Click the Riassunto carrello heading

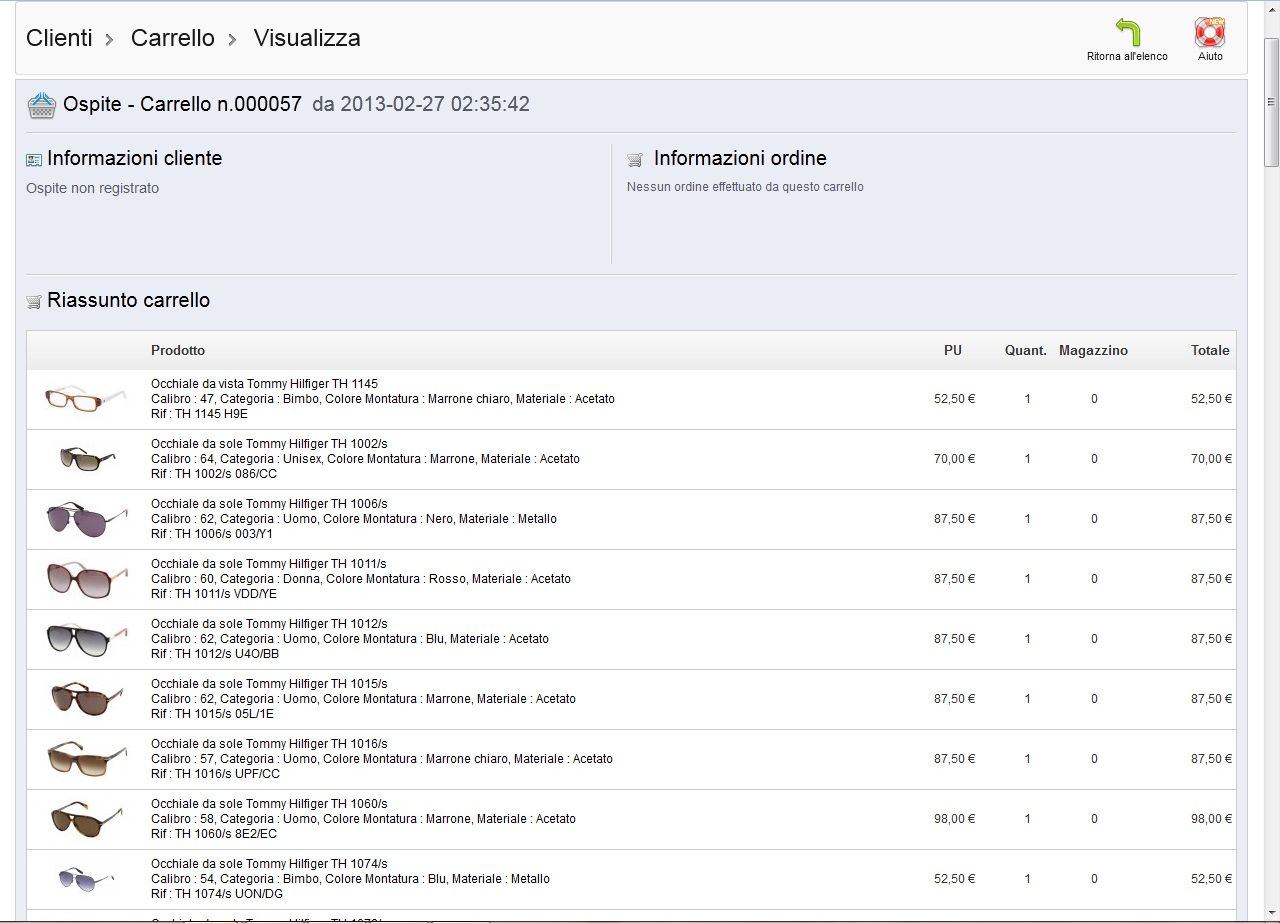click(x=128, y=300)
